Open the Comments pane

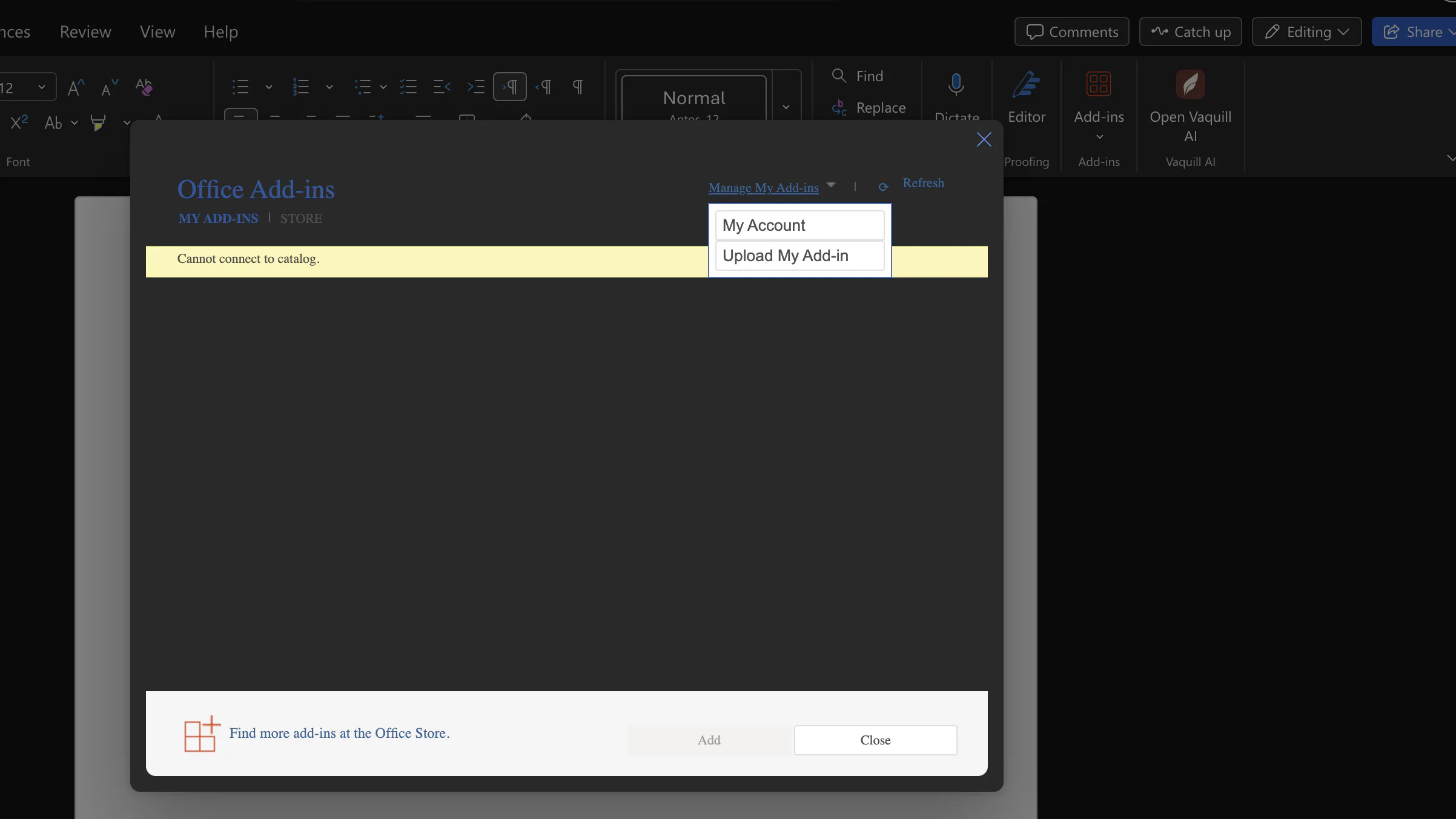1072,31
